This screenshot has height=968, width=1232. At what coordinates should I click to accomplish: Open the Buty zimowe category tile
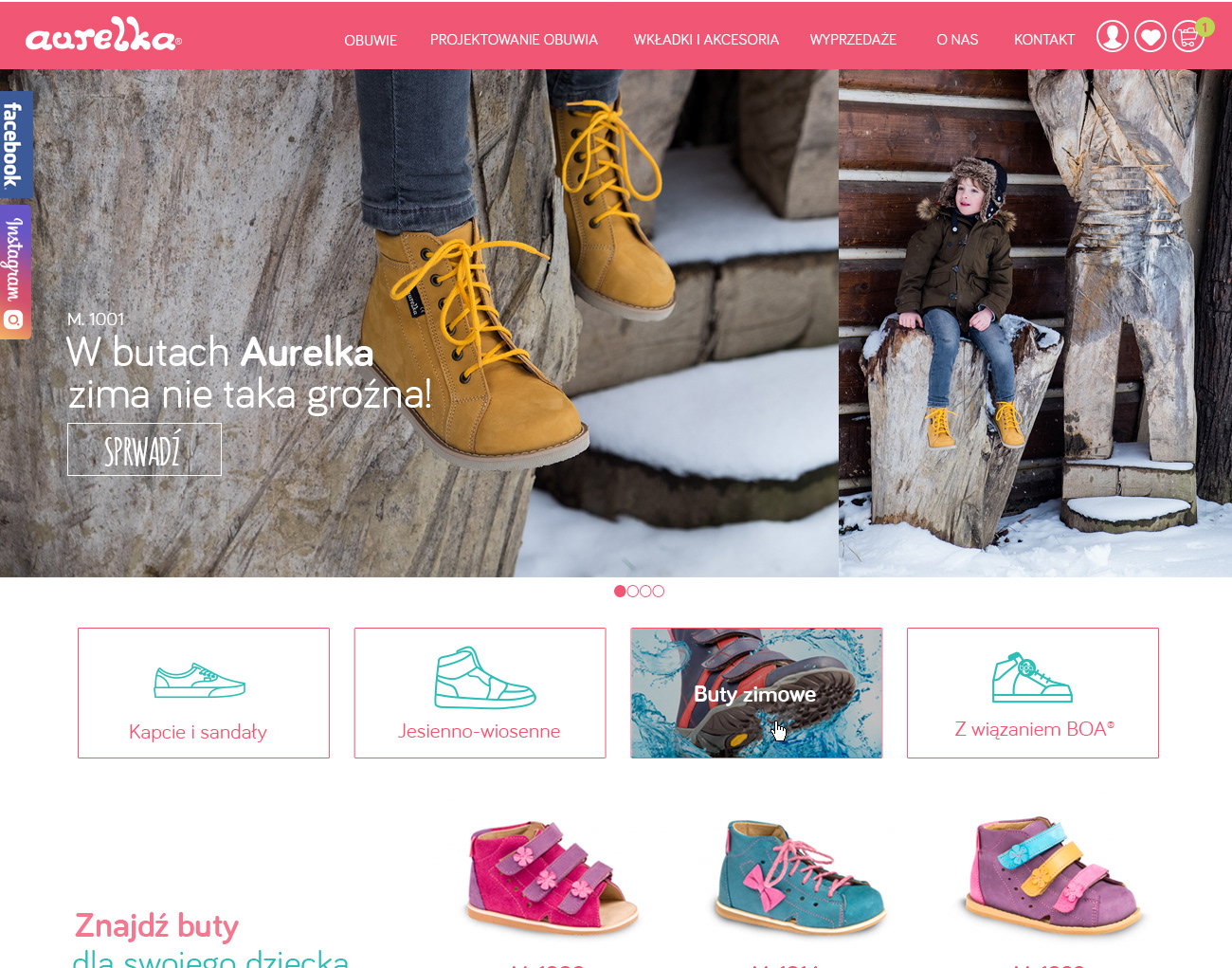pyautogui.click(x=756, y=693)
